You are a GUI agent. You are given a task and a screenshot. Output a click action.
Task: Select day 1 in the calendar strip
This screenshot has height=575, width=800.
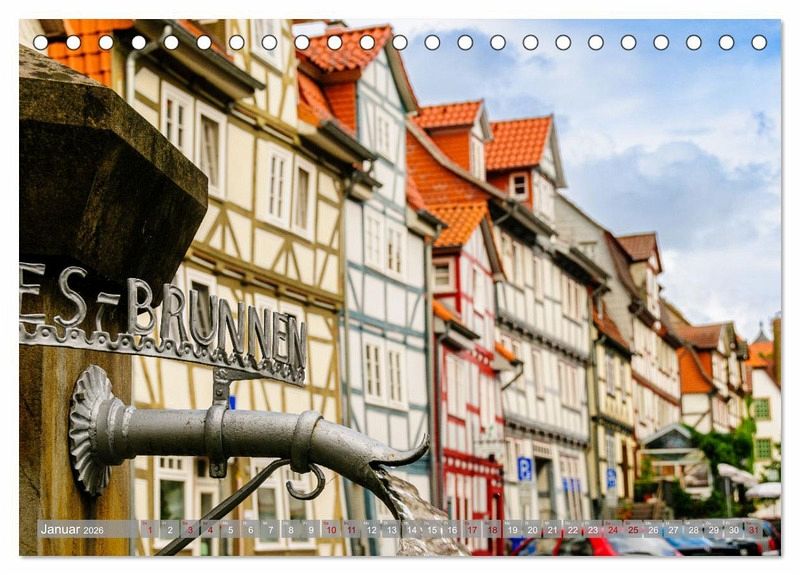149,530
